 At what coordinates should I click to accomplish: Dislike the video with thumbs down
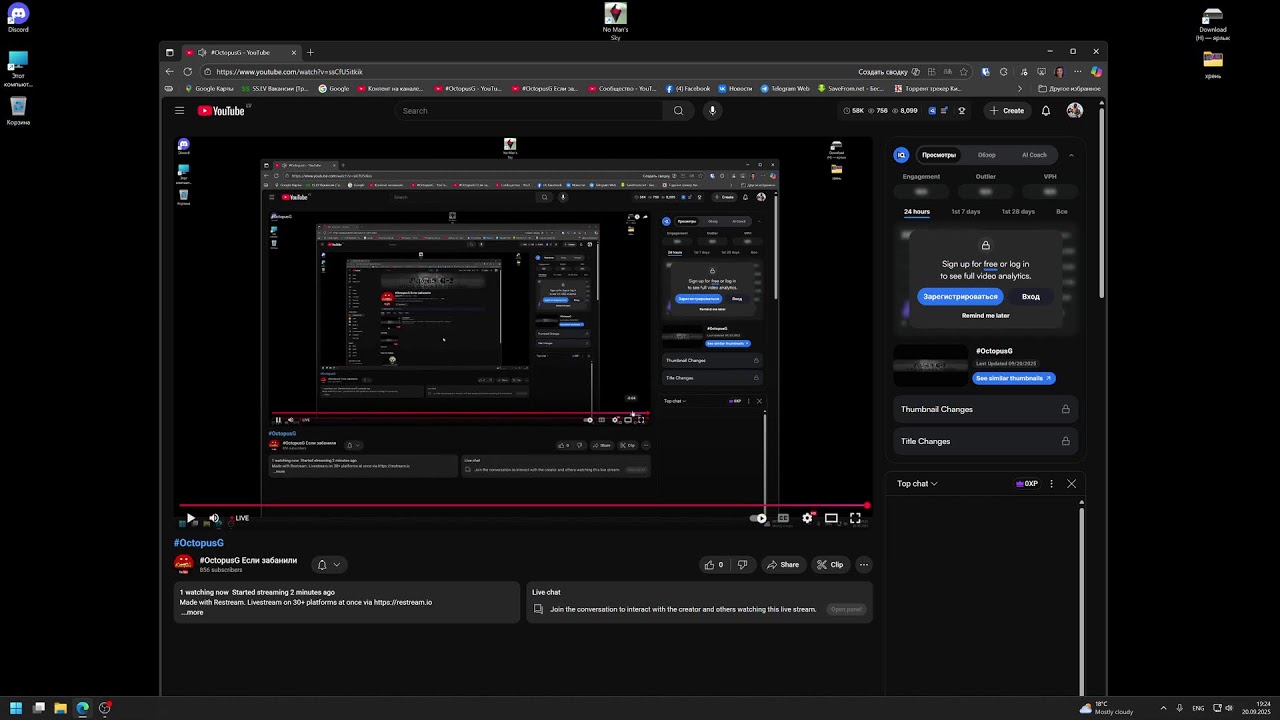pyautogui.click(x=742, y=565)
